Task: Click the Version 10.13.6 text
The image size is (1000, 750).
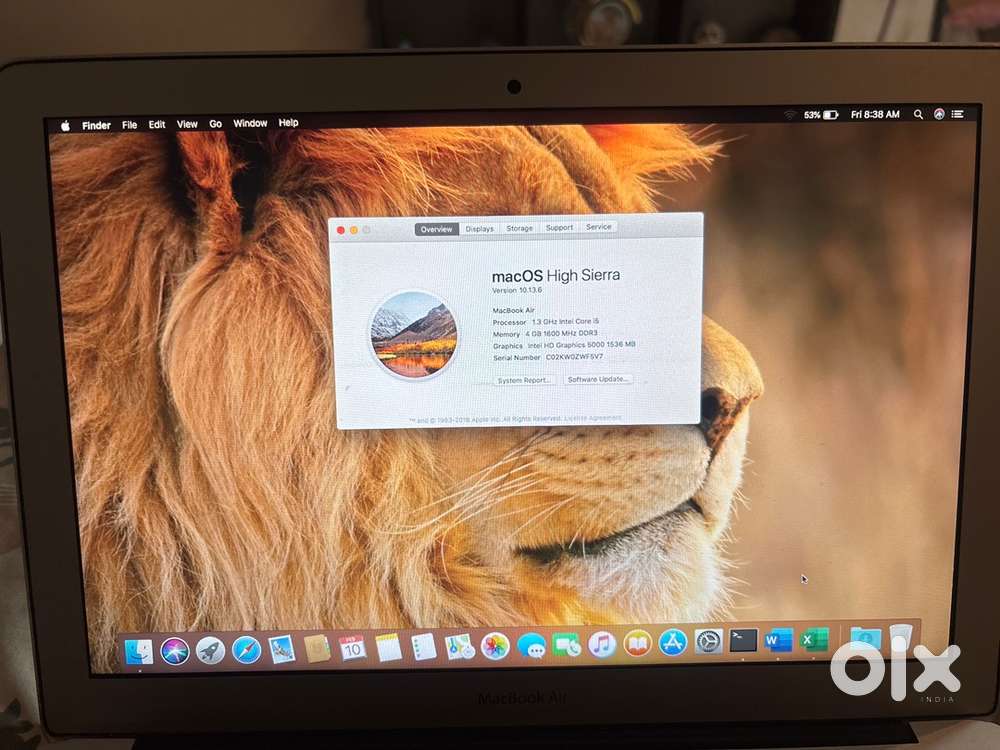Action: 517,290
